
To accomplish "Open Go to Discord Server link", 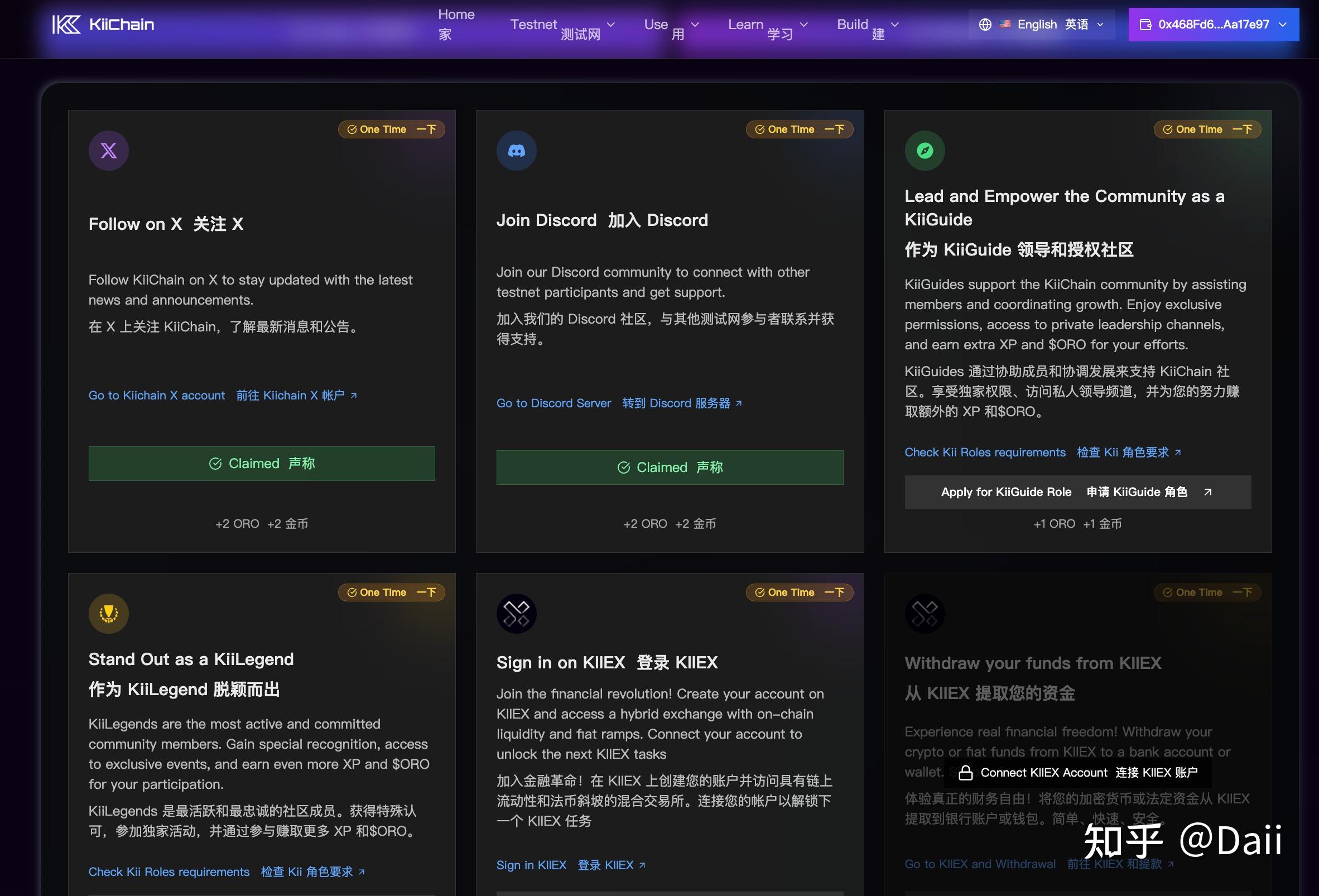I will pyautogui.click(x=614, y=403).
